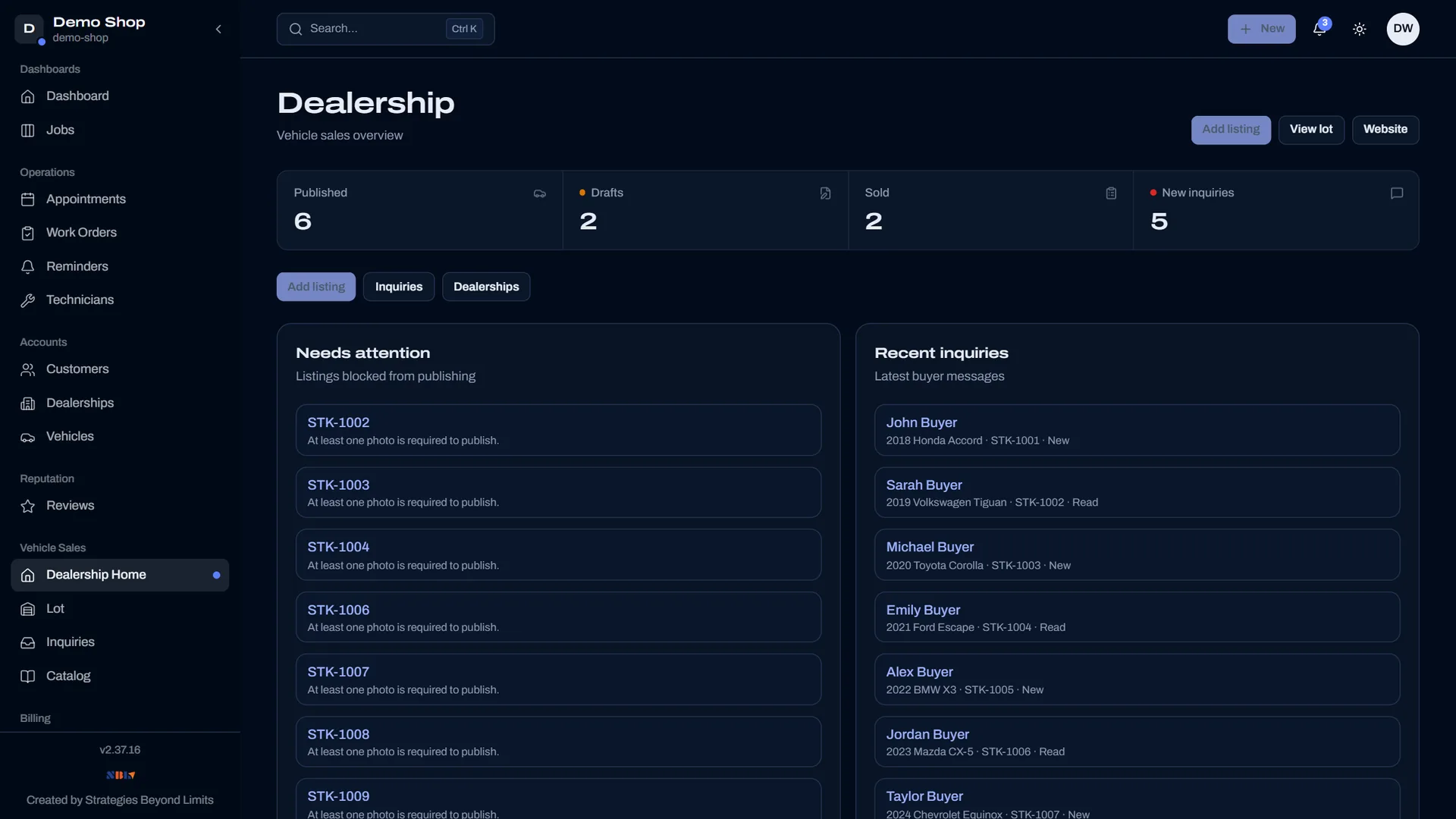The image size is (1456, 819).
Task: Click the New button in top bar
Action: click(1261, 29)
